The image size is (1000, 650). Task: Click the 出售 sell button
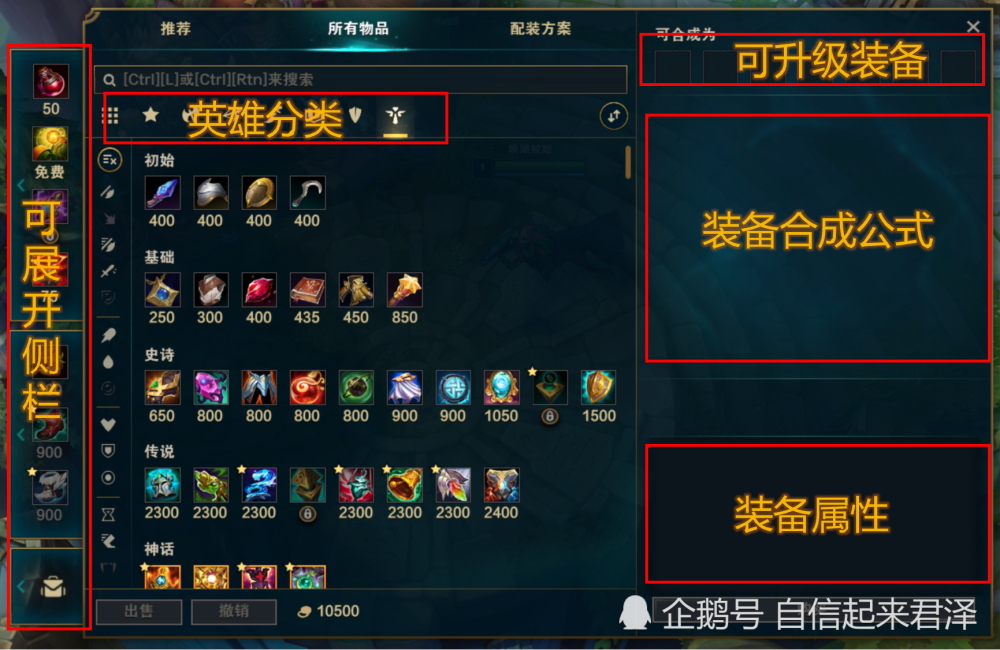[x=138, y=611]
